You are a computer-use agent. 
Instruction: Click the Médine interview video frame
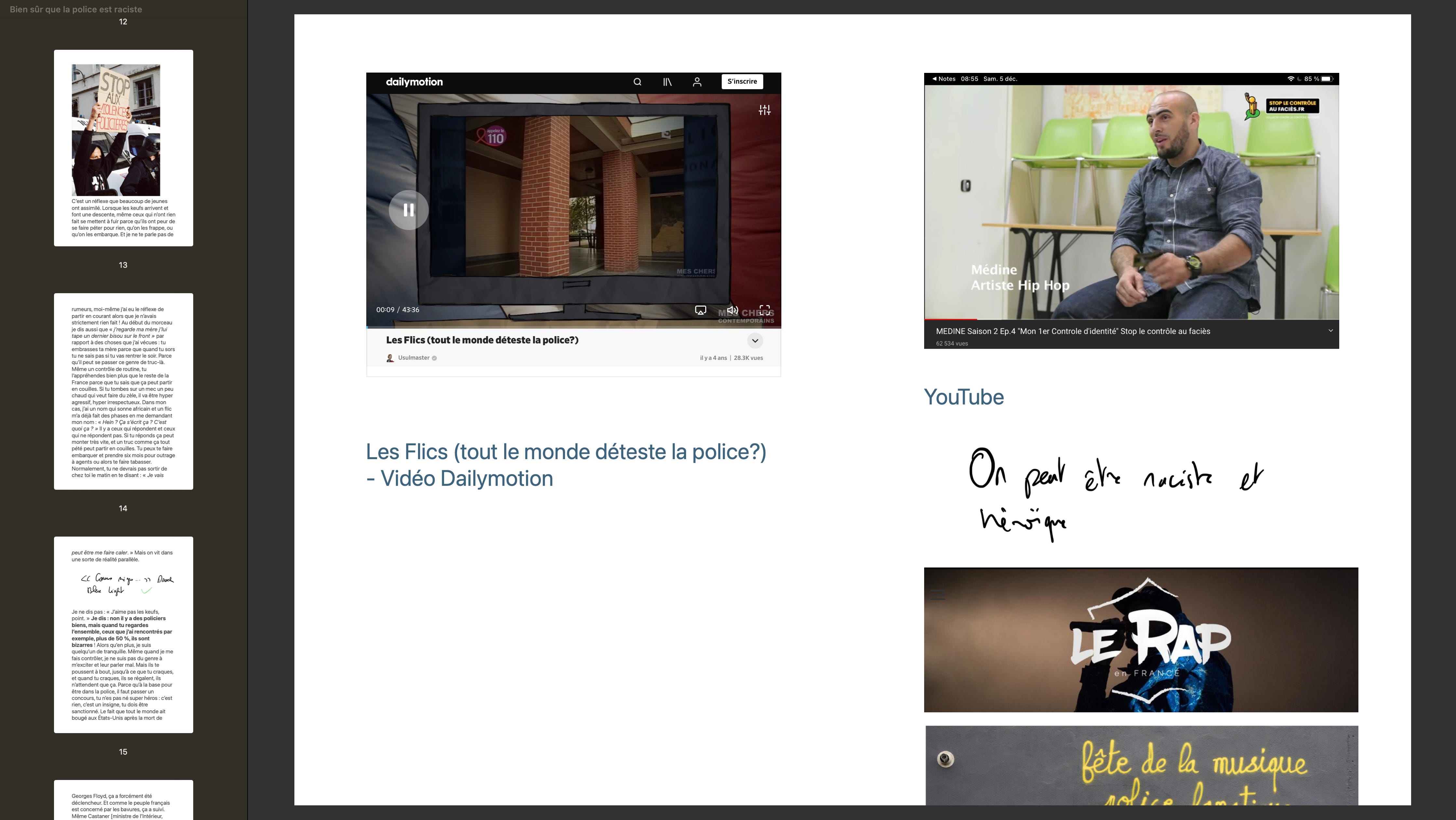pyautogui.click(x=1132, y=202)
